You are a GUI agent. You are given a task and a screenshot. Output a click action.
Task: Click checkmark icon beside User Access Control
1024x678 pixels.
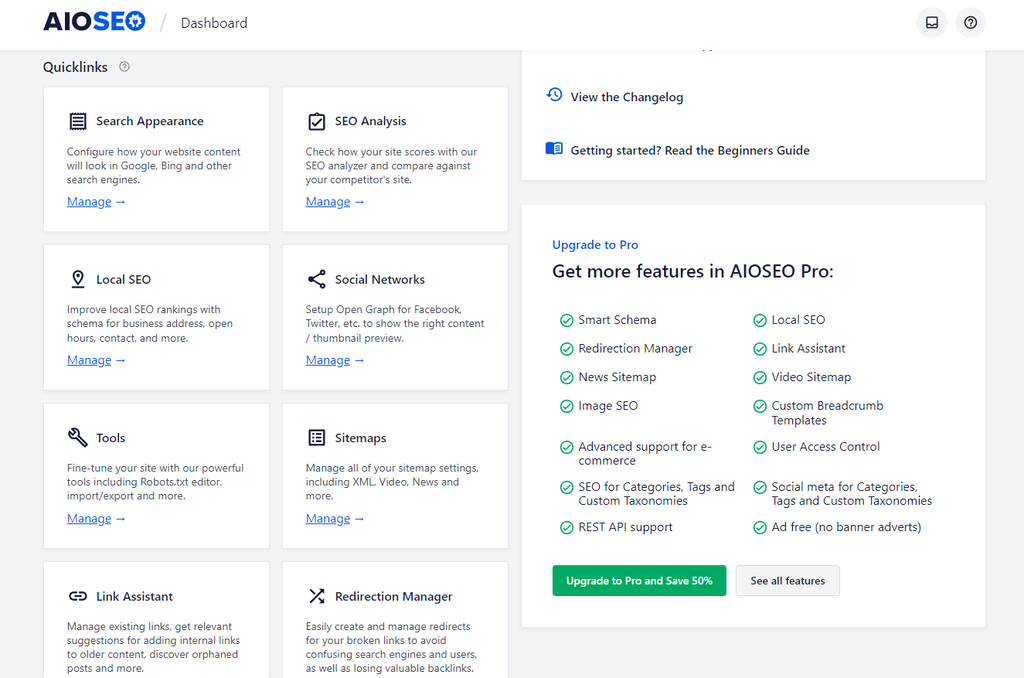760,447
